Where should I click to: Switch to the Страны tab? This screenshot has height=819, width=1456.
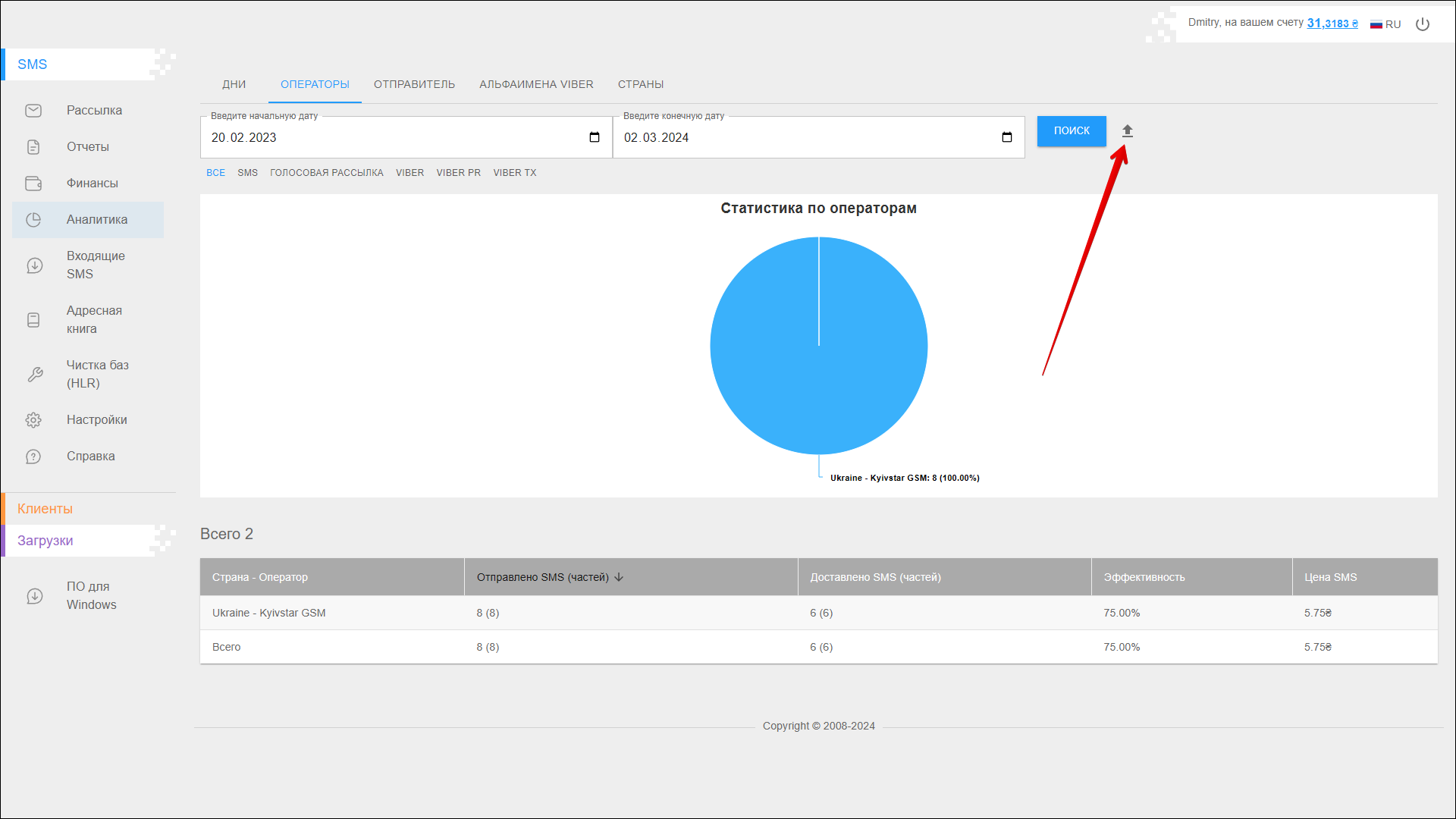pyautogui.click(x=640, y=84)
